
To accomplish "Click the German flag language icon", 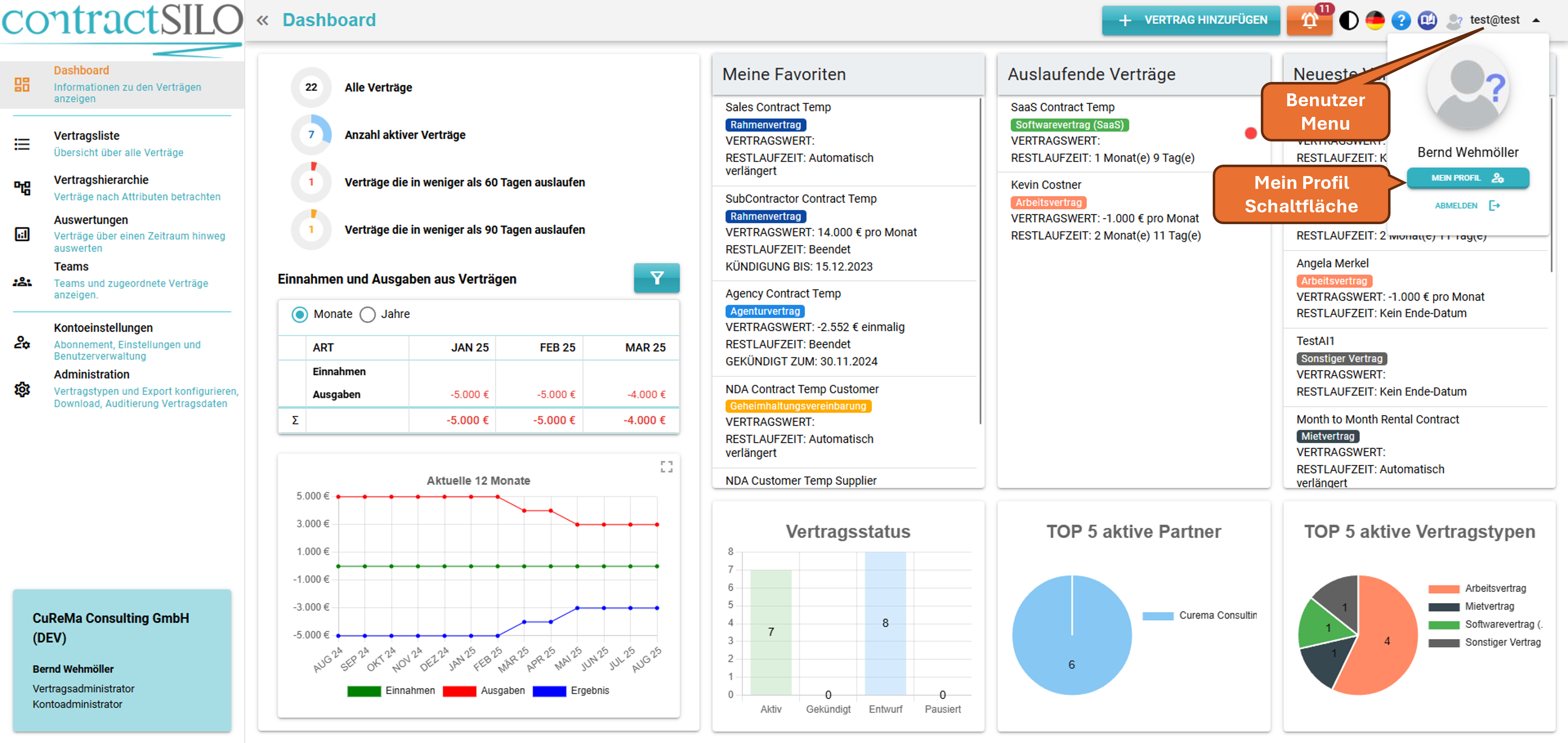I will [x=1375, y=20].
